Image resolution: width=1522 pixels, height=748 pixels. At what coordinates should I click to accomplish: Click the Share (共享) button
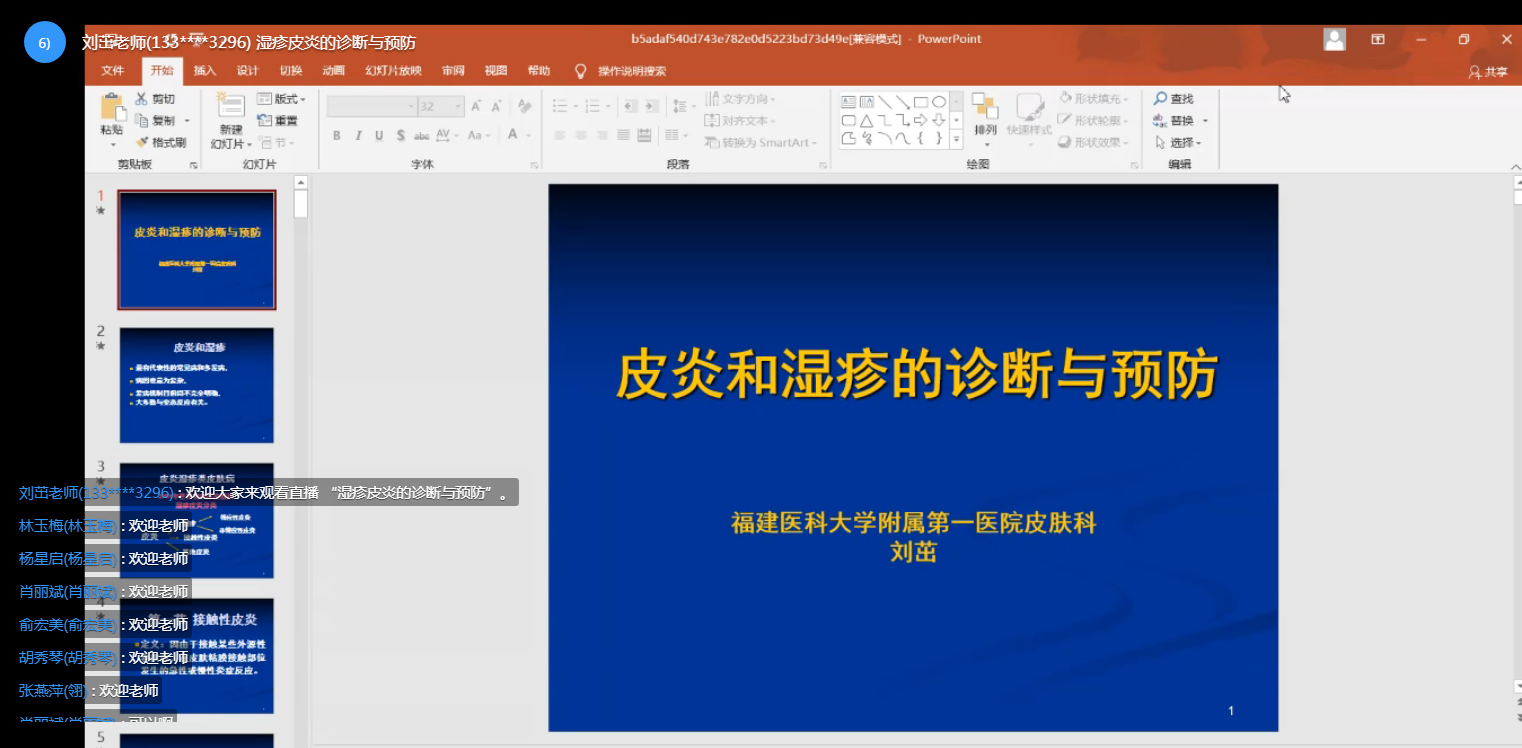point(1488,72)
